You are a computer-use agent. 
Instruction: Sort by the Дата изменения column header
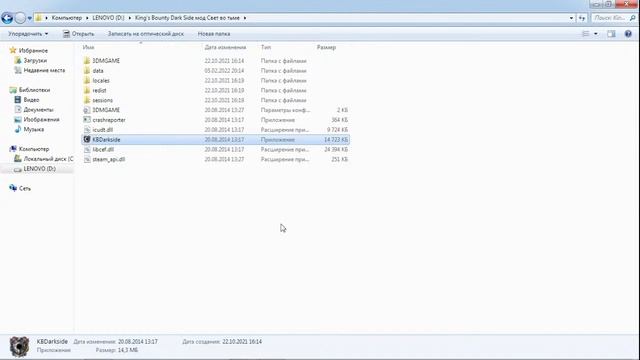pos(225,47)
